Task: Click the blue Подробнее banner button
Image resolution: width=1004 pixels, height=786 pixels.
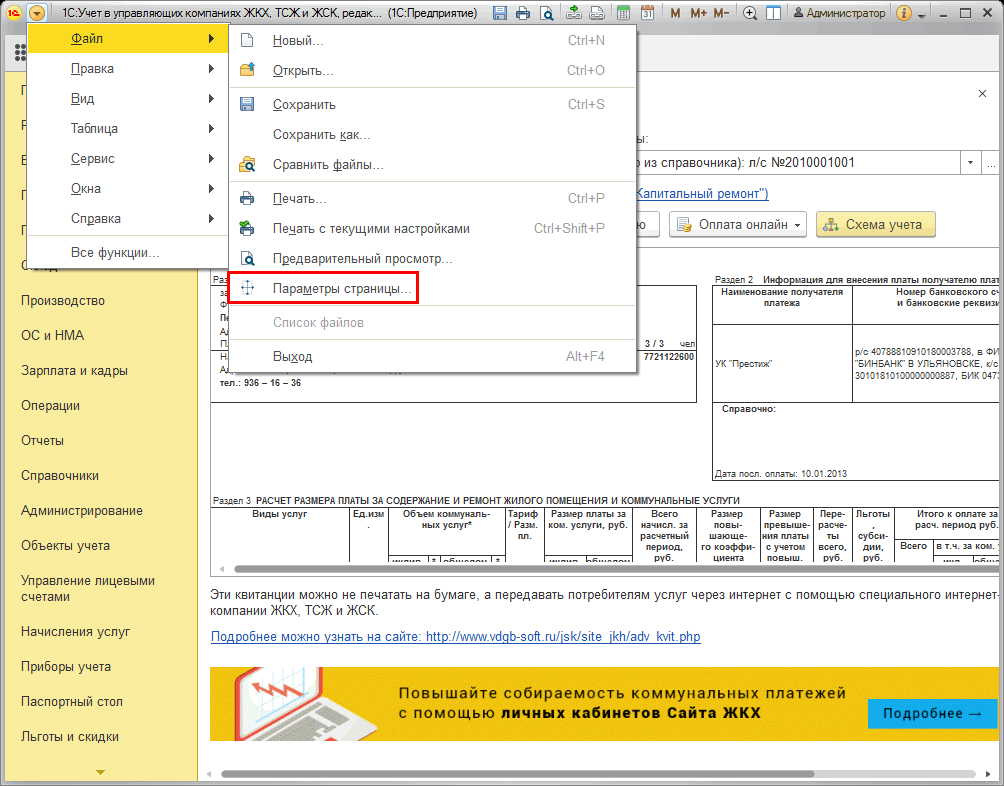Action: (x=932, y=714)
